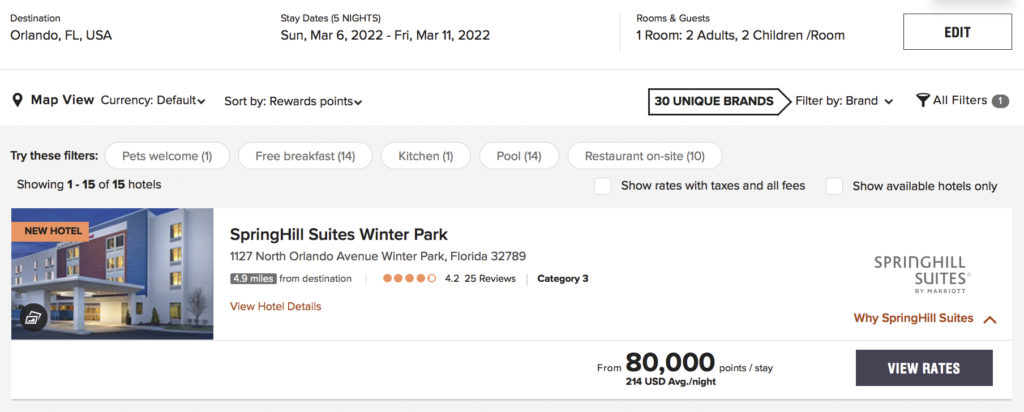Screen dimensions: 1024x412
Task: Expand the Filter by: Brand dropdown
Action: tap(844, 101)
